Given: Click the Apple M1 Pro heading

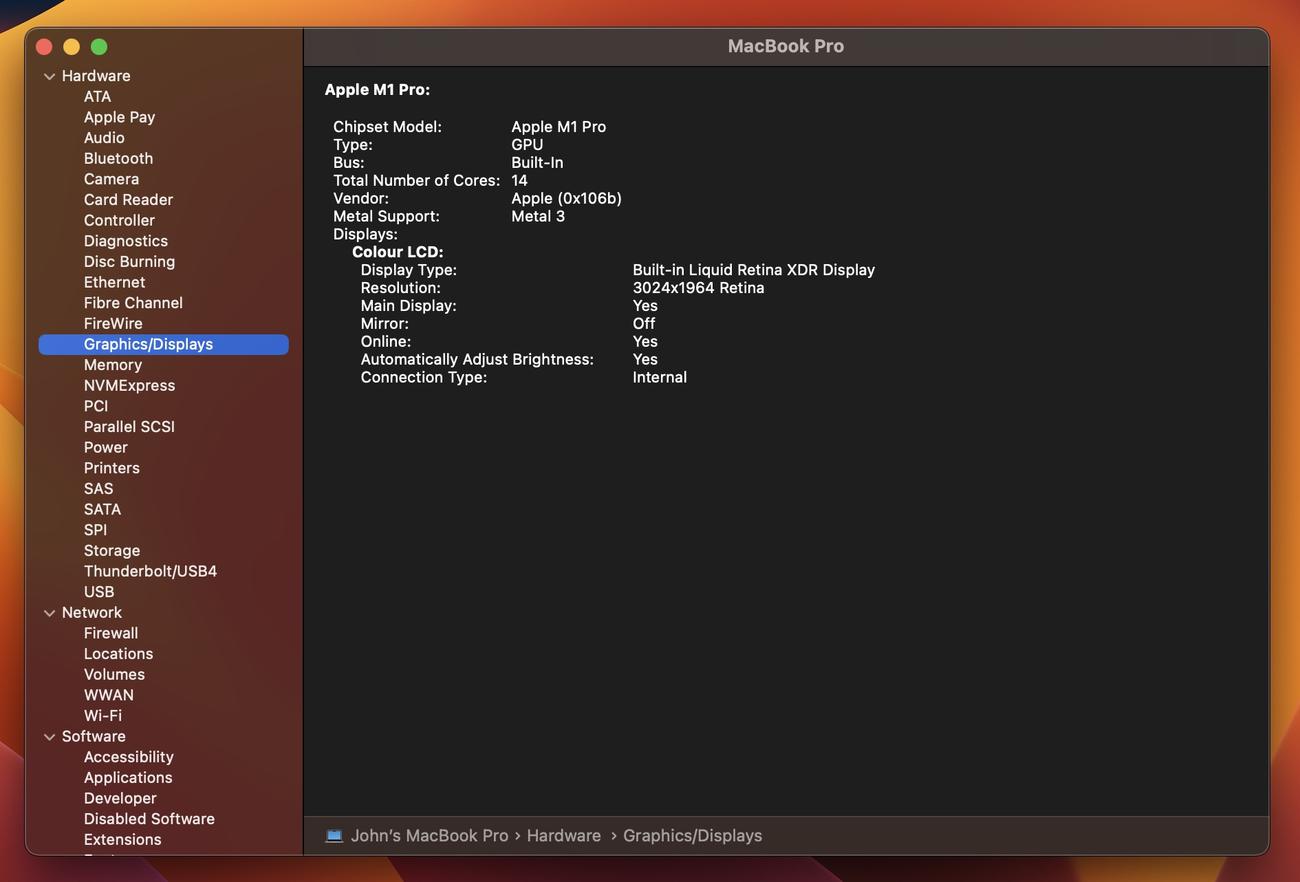Looking at the screenshot, I should [x=377, y=90].
